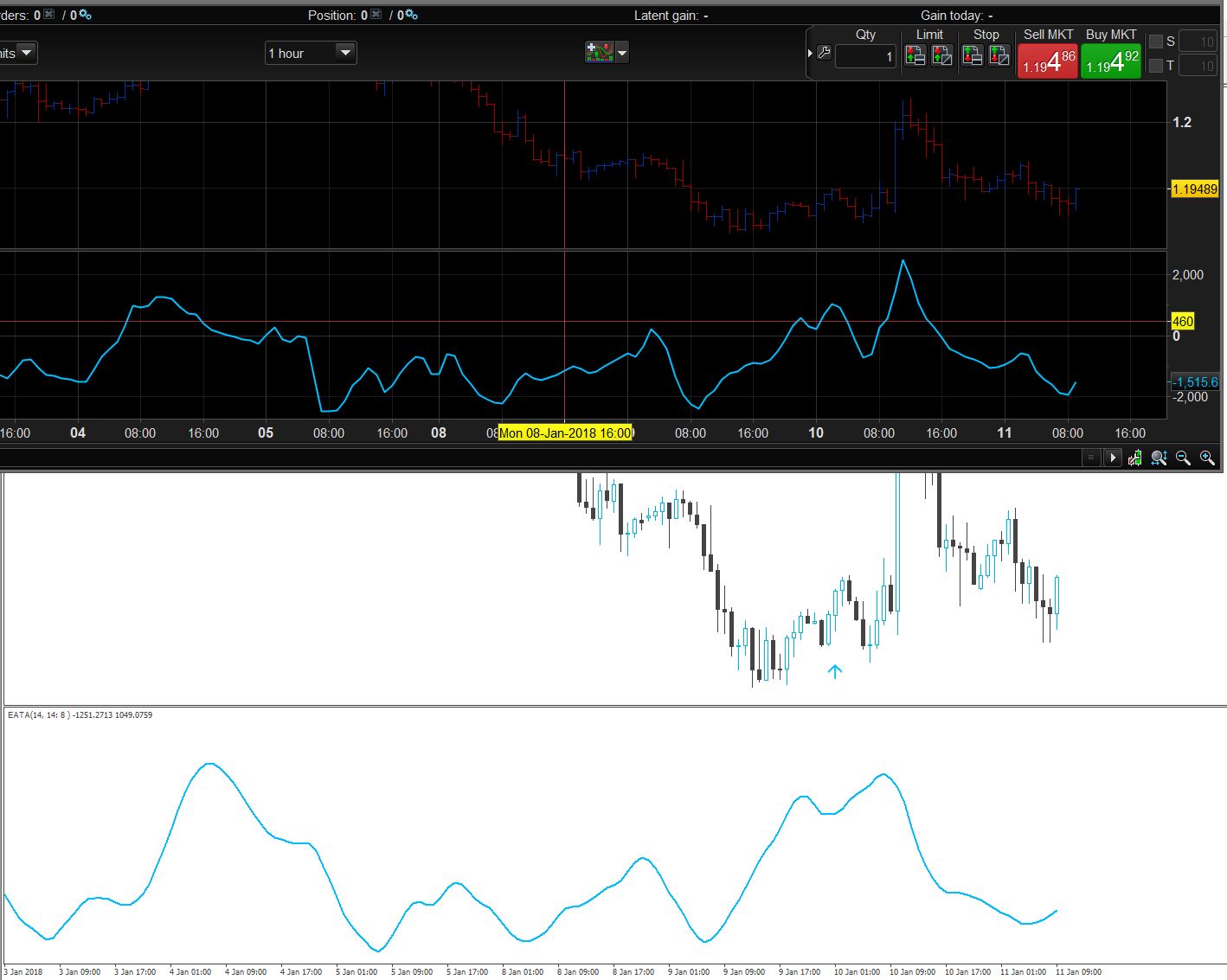Zoom out of the chart with magnifier minus
Screen dimensions: 1227x980
point(1184,458)
